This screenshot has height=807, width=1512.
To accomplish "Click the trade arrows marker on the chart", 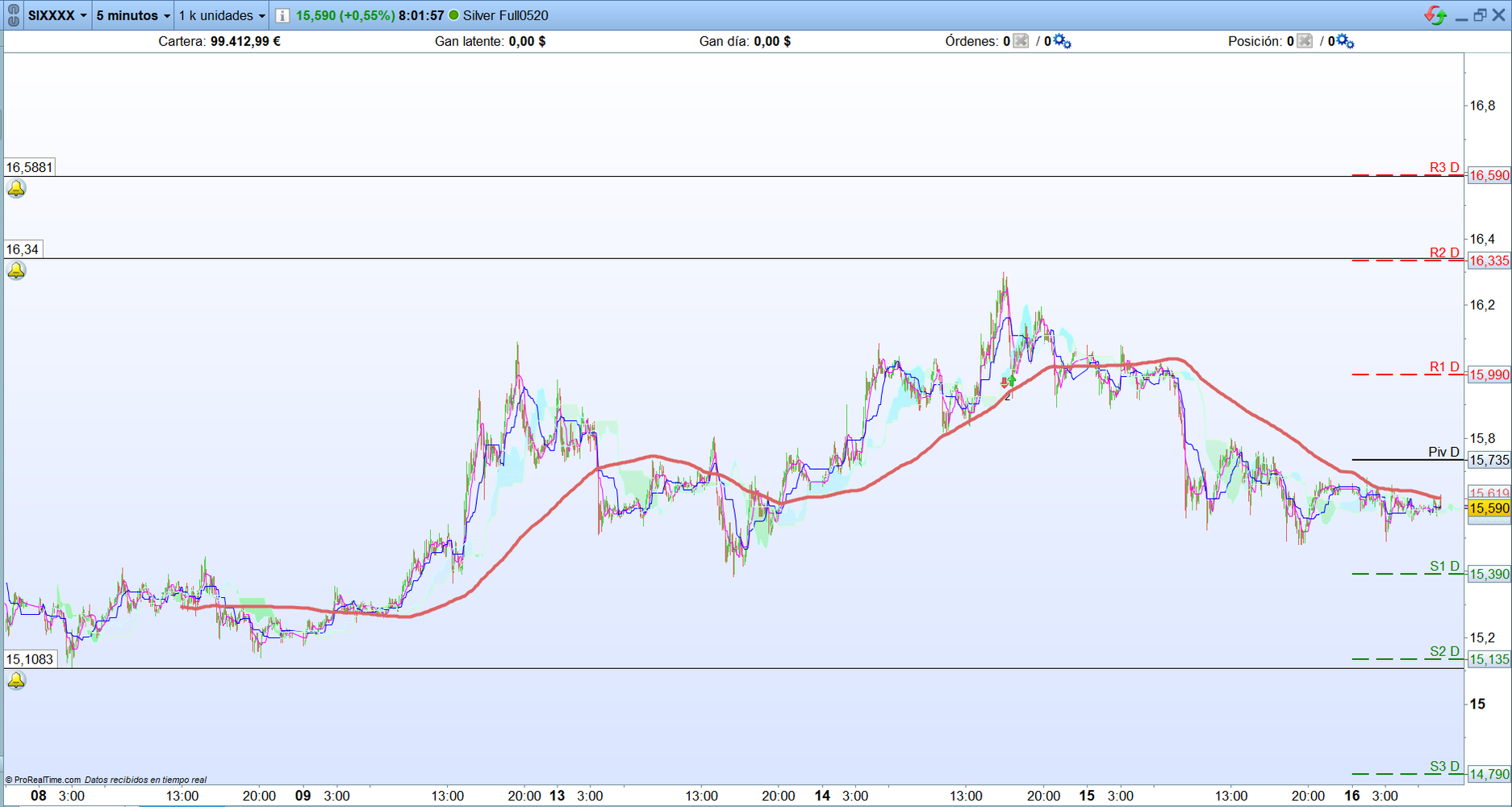I will (x=1008, y=383).
